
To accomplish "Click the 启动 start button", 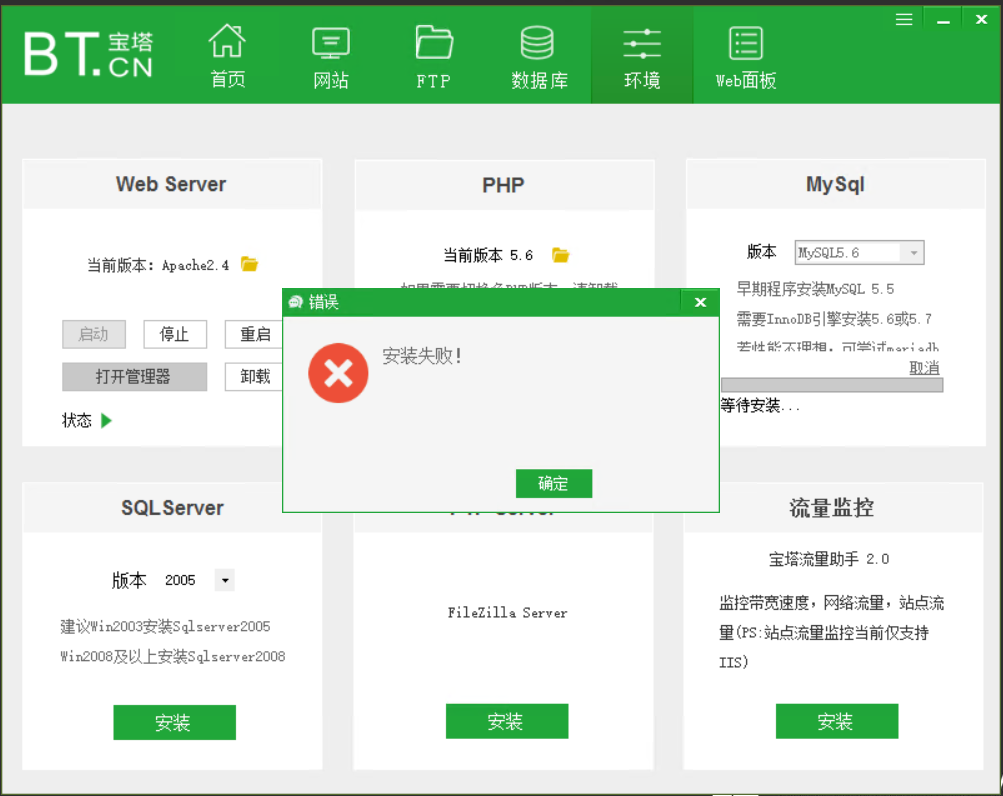I will 94,334.
